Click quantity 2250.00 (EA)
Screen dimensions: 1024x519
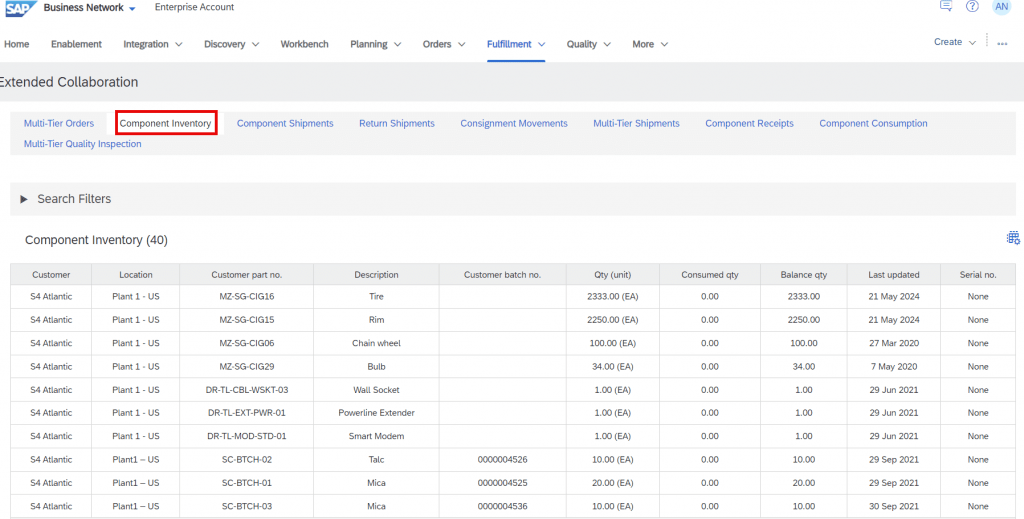[613, 320]
